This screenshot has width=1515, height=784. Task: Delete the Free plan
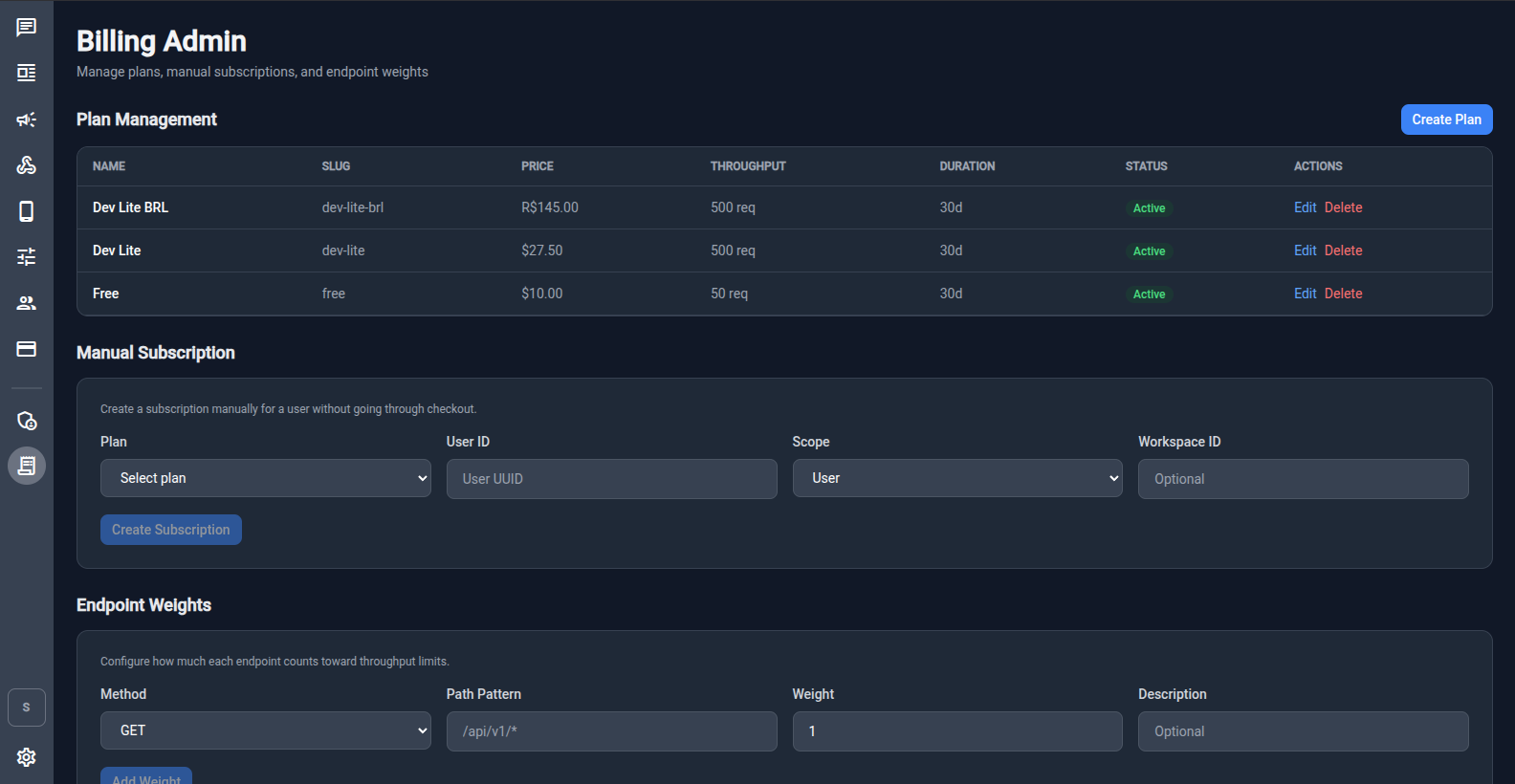point(1343,294)
